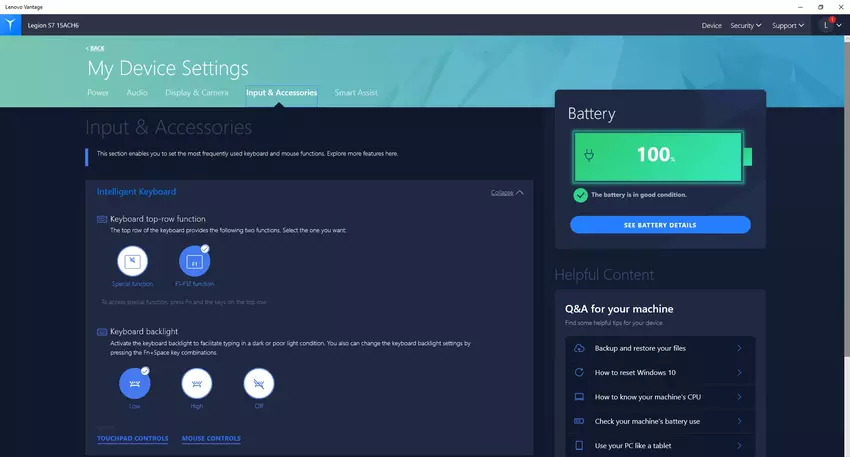
Task: Click the keyboard backlight section icon
Action: click(x=102, y=331)
